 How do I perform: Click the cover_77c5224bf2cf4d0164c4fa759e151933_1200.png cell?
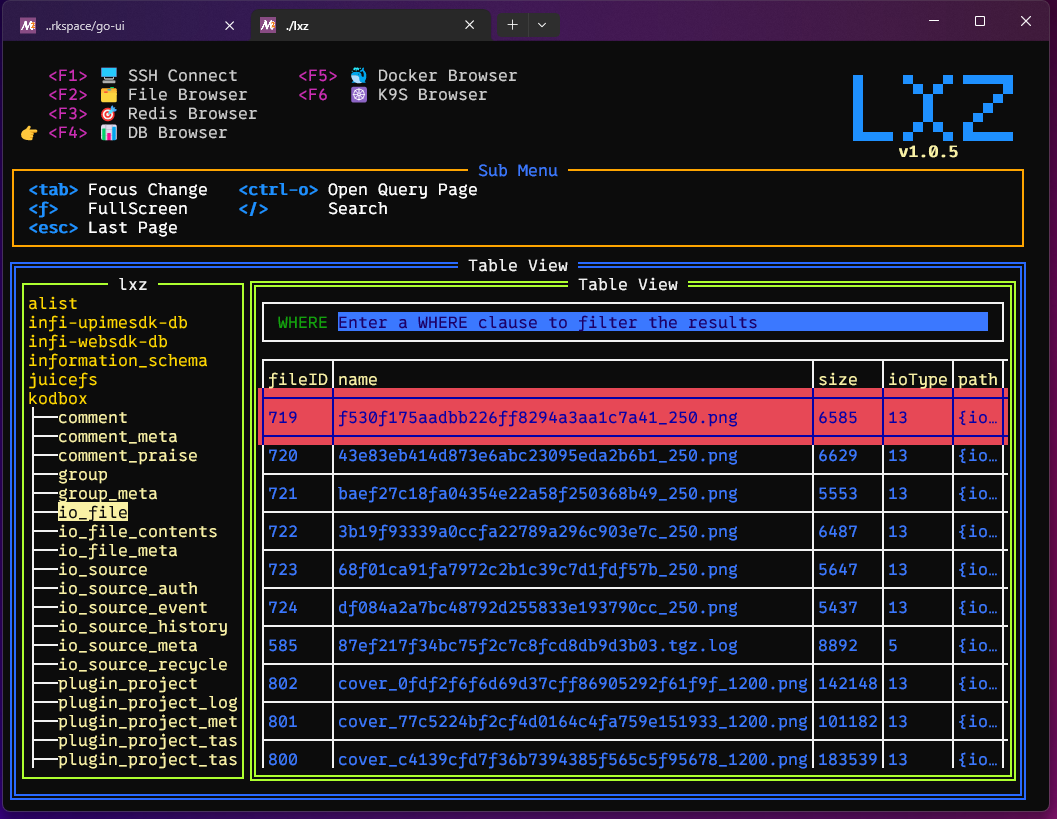572,721
